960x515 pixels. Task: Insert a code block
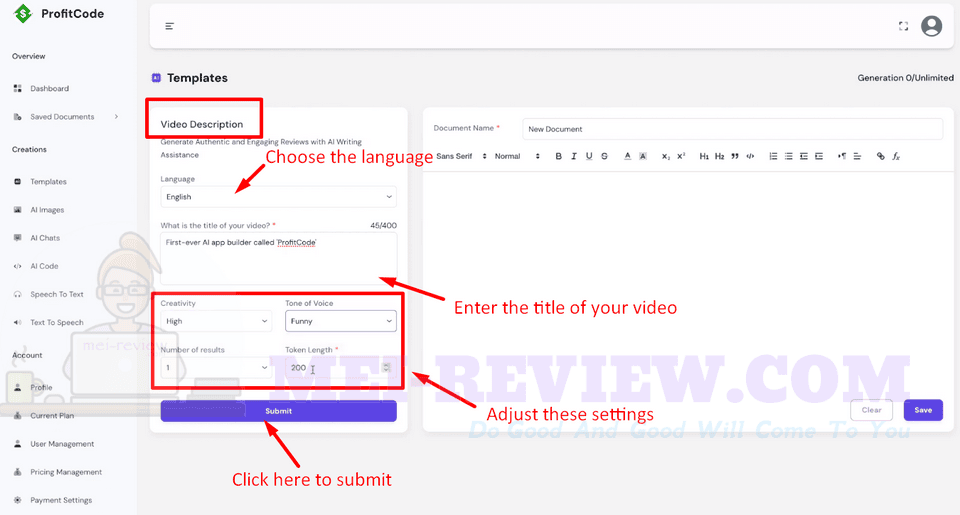(x=750, y=156)
